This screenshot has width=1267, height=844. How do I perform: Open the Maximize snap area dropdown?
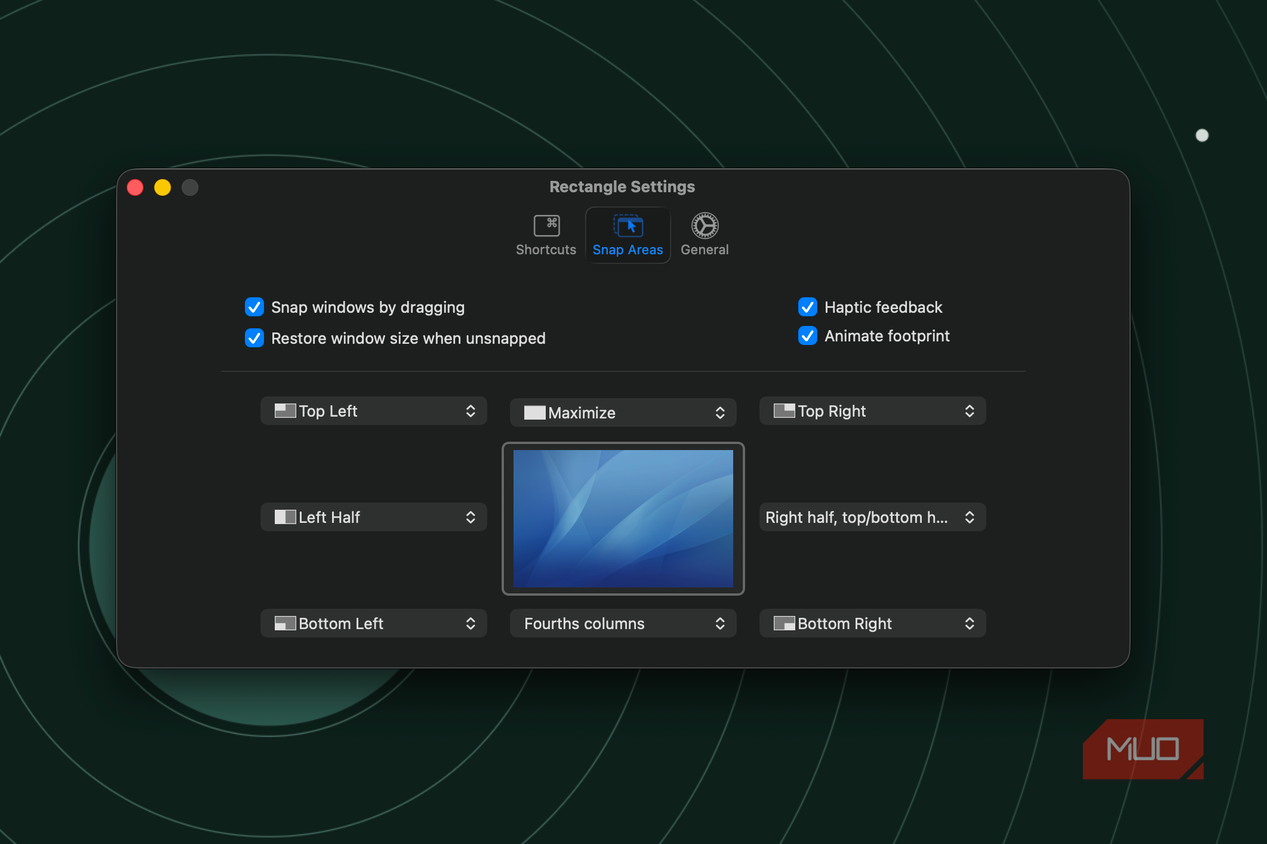(623, 413)
